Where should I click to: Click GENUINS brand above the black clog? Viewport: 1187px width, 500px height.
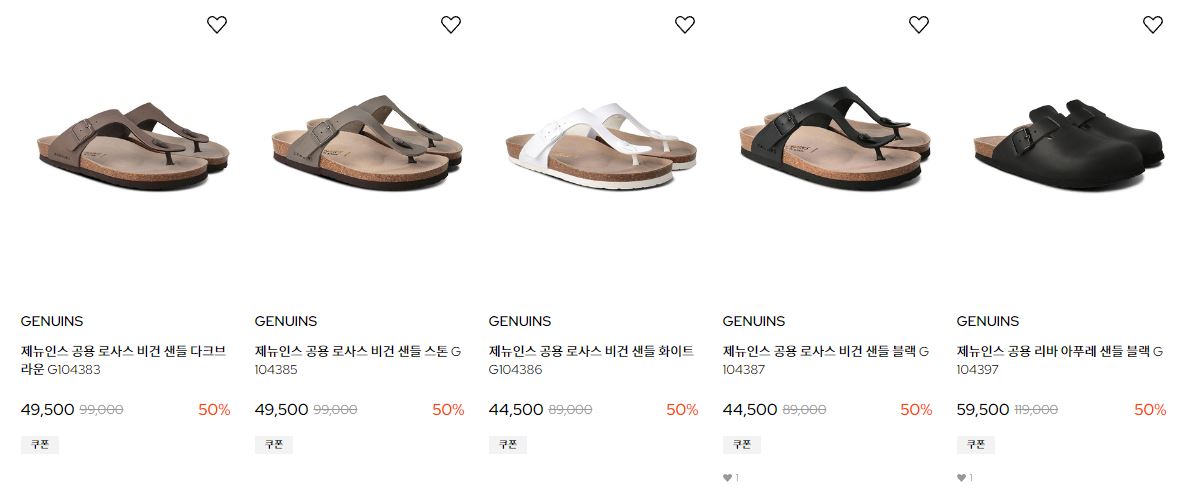coord(987,321)
